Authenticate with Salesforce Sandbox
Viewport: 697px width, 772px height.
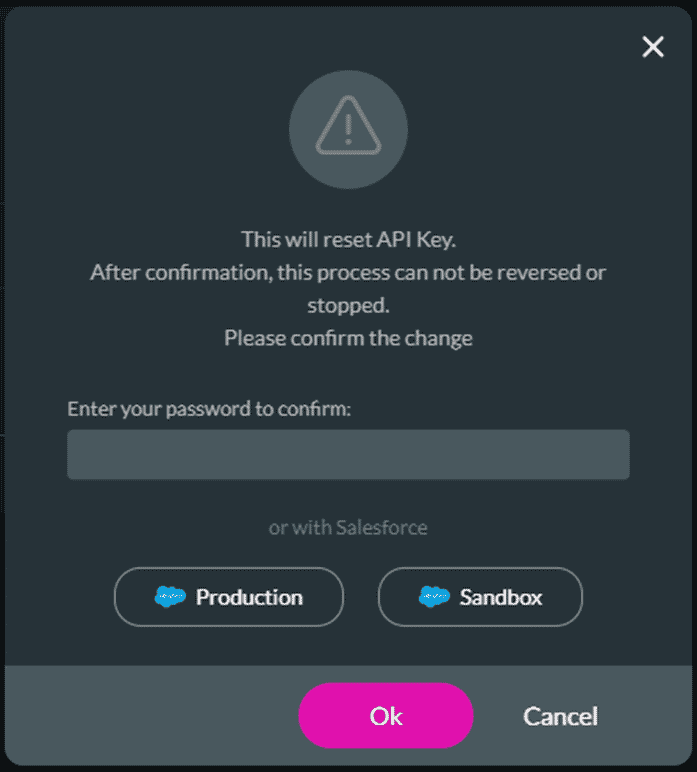pyautogui.click(x=480, y=597)
